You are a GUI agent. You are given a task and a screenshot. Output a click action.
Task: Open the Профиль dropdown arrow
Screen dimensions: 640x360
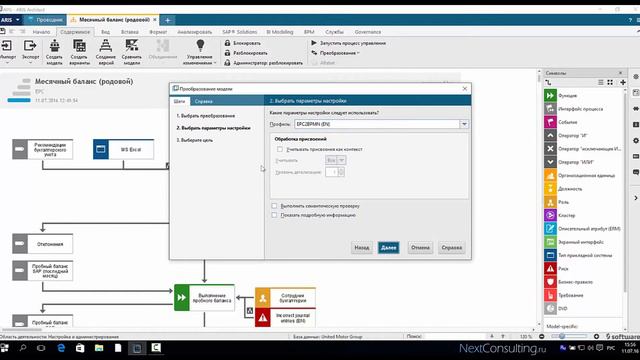tap(464, 124)
